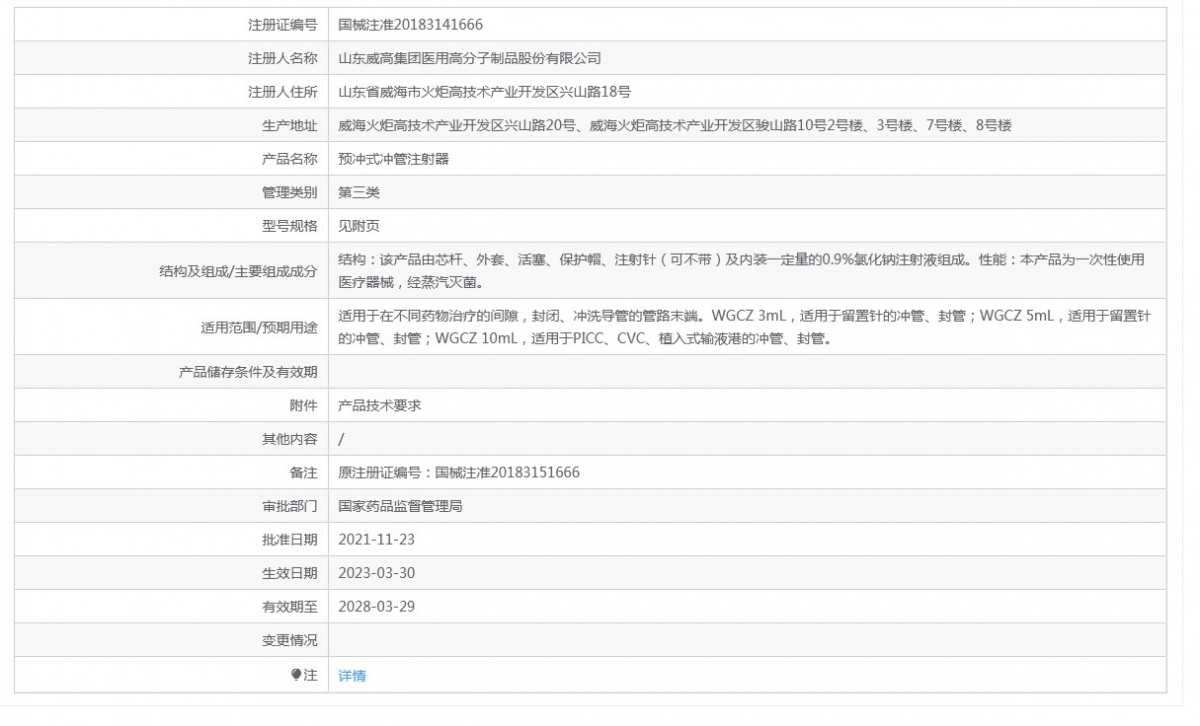Click the 变更情况 label

coord(290,640)
